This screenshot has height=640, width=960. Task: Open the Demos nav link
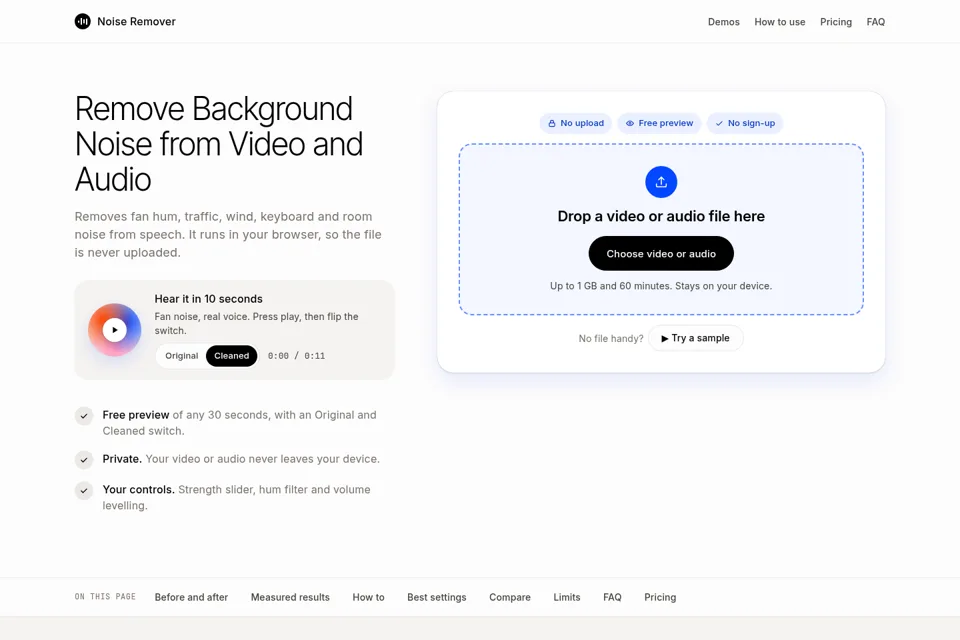coord(724,22)
